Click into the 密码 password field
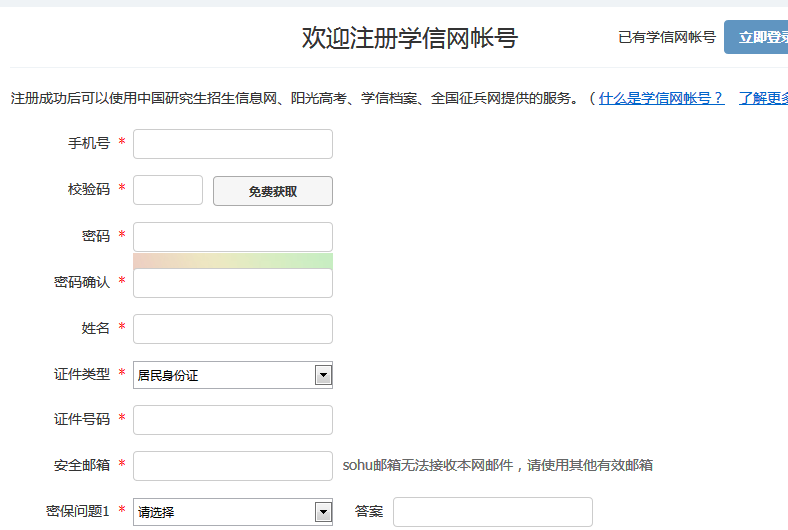The width and height of the screenshot is (788, 530). tap(232, 237)
